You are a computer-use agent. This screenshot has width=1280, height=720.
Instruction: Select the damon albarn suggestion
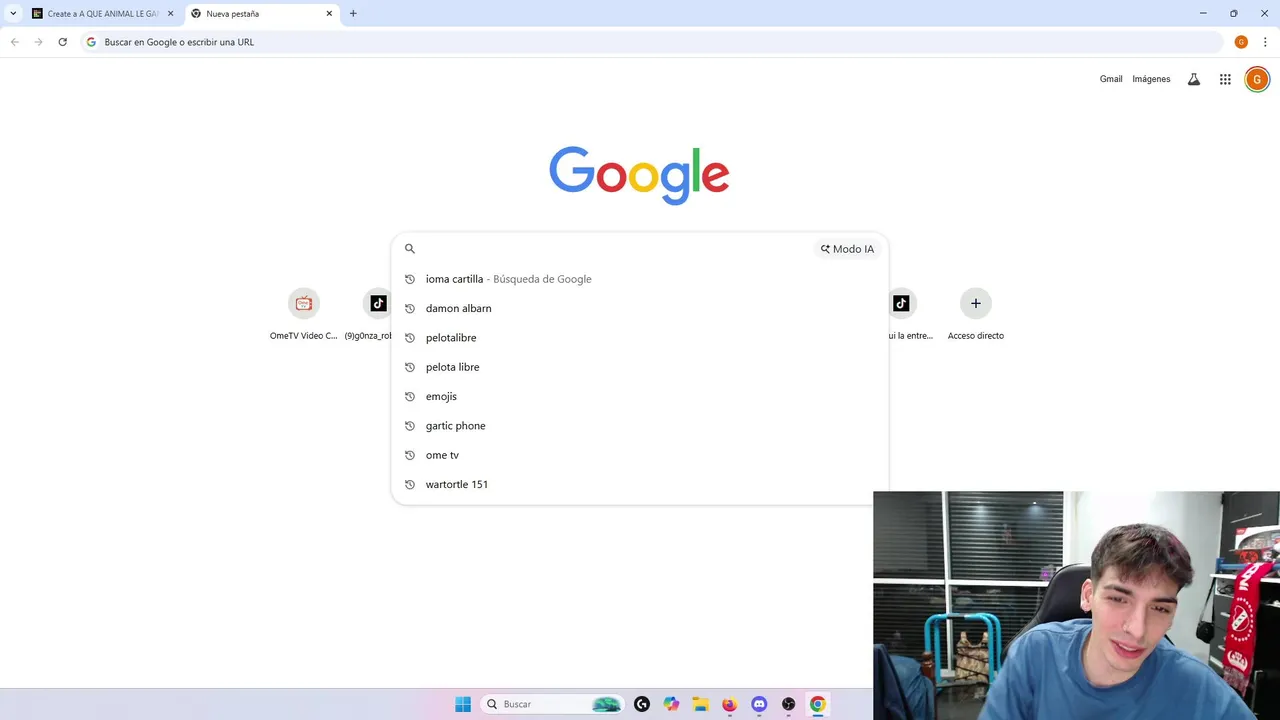pyautogui.click(x=640, y=308)
